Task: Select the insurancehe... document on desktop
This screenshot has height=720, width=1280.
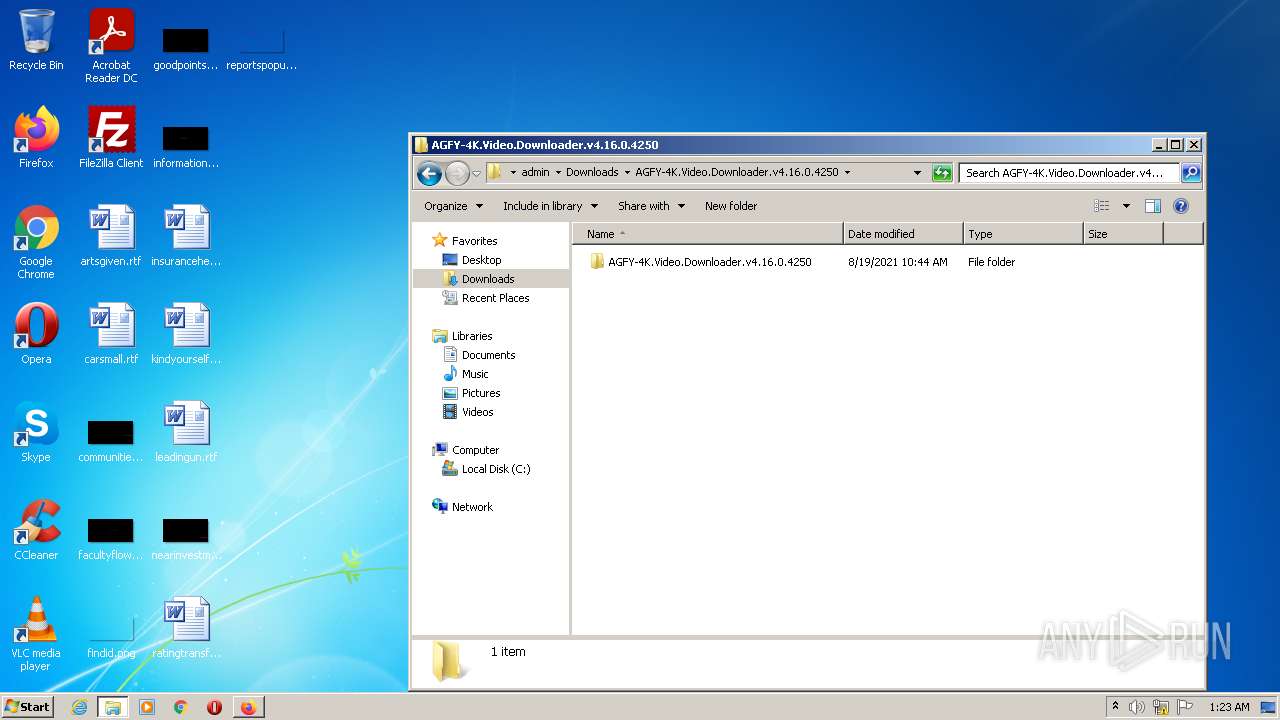Action: pos(186,236)
